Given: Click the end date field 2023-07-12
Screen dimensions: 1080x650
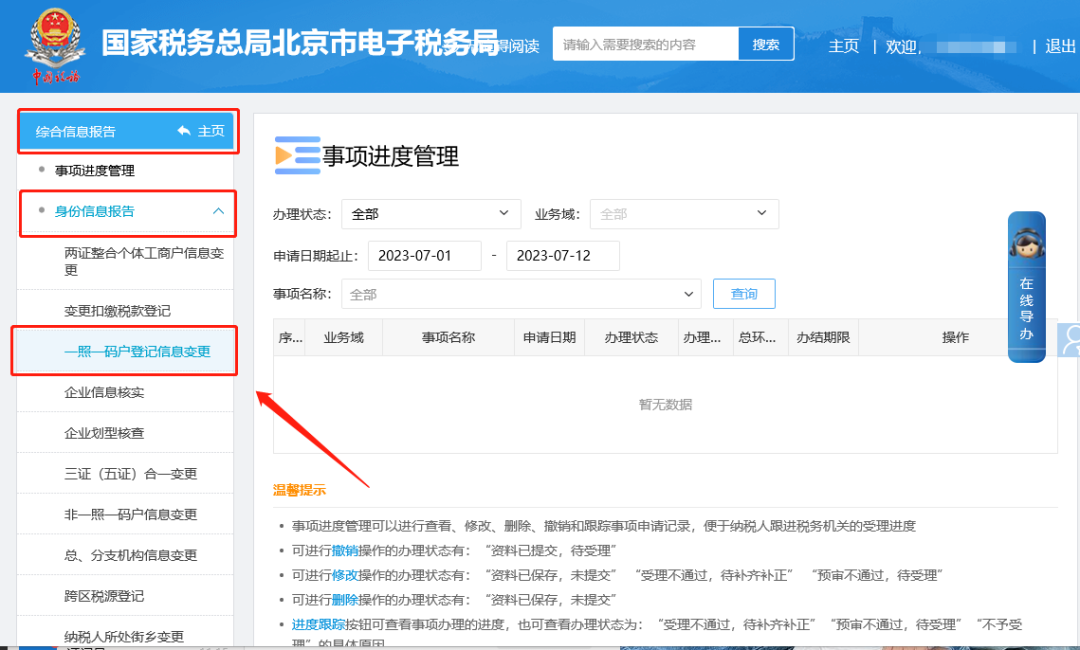Looking at the screenshot, I should pos(563,255).
